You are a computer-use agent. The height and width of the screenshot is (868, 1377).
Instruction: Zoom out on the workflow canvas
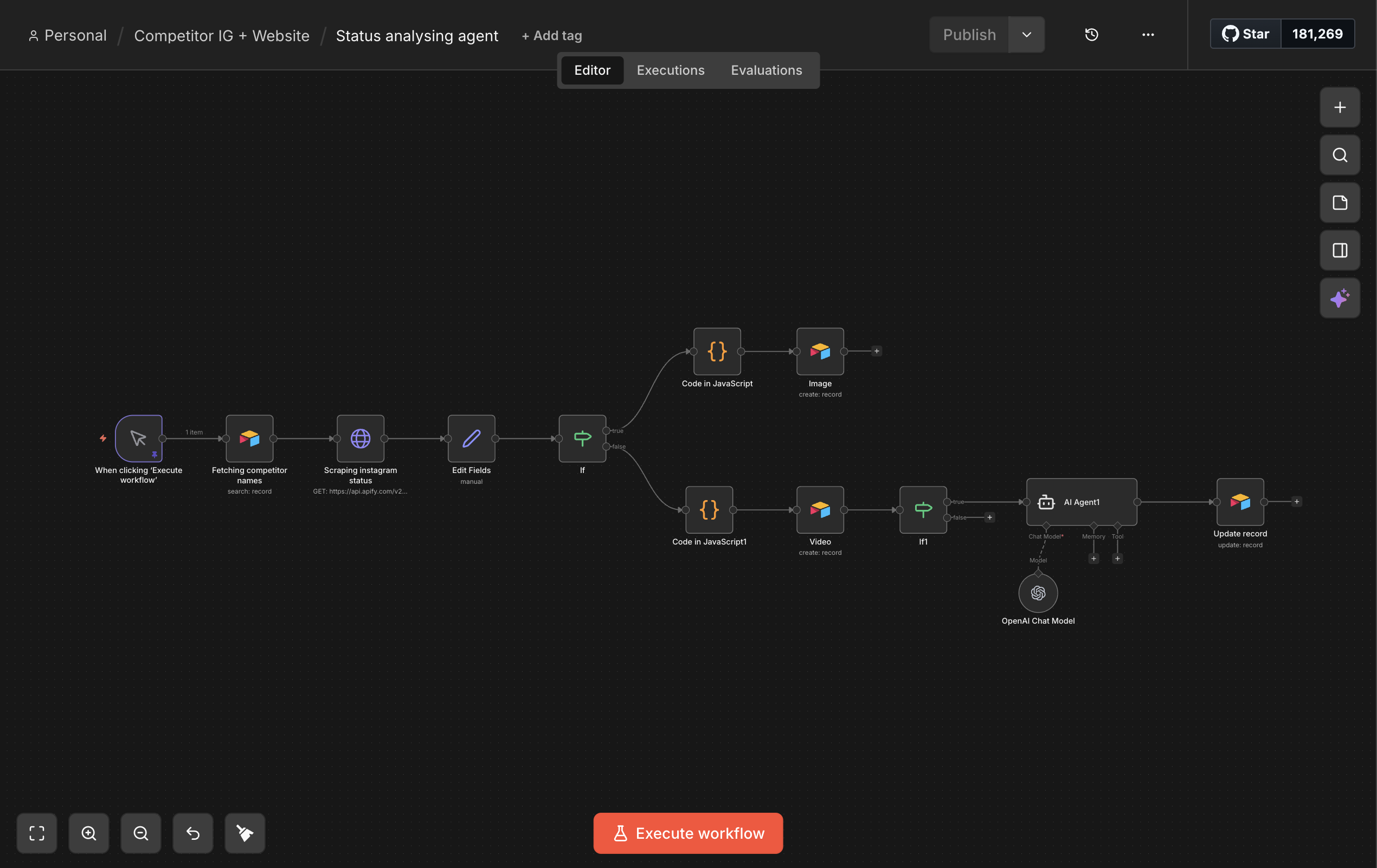pyautogui.click(x=140, y=833)
